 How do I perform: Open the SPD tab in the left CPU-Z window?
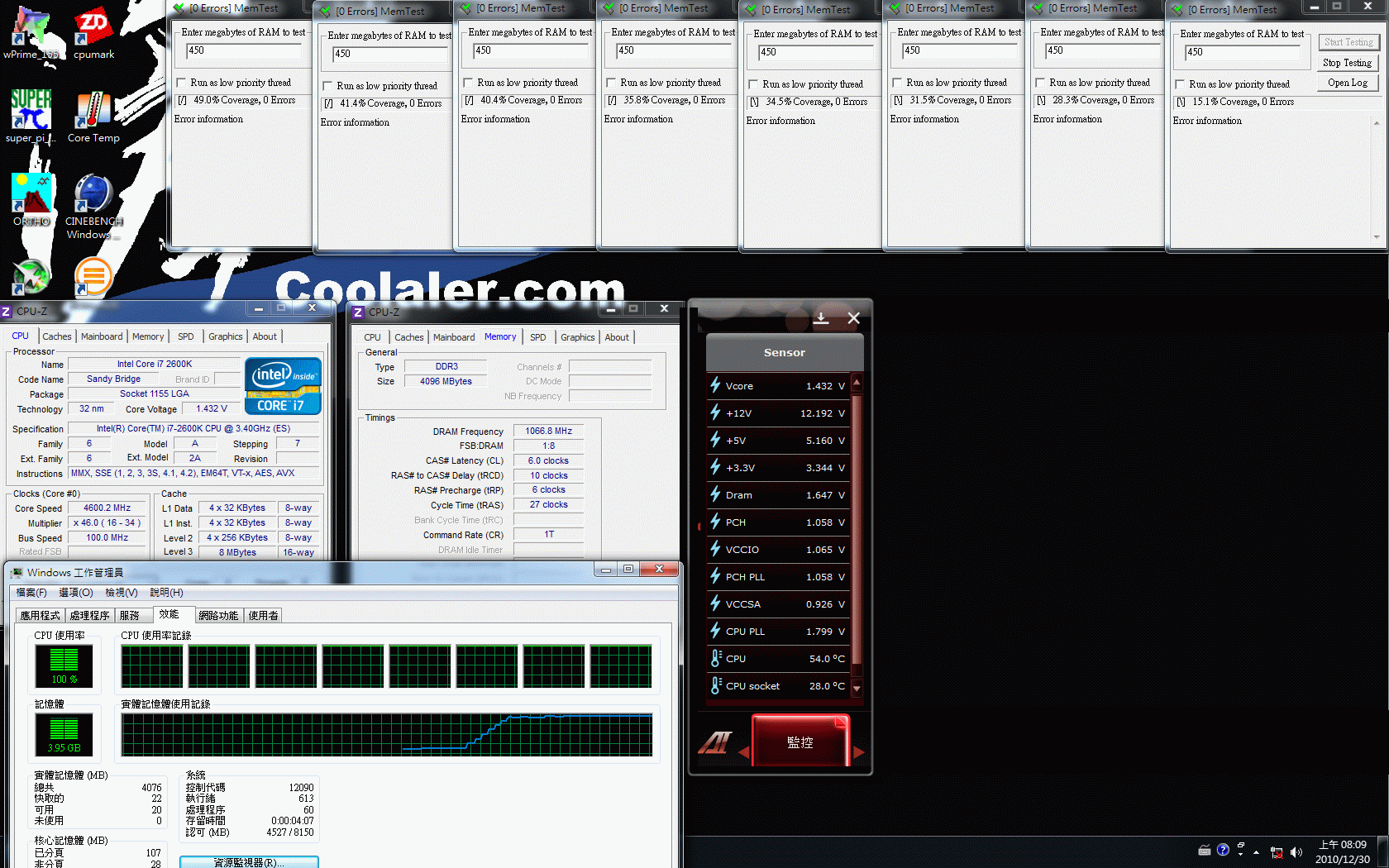[x=186, y=336]
